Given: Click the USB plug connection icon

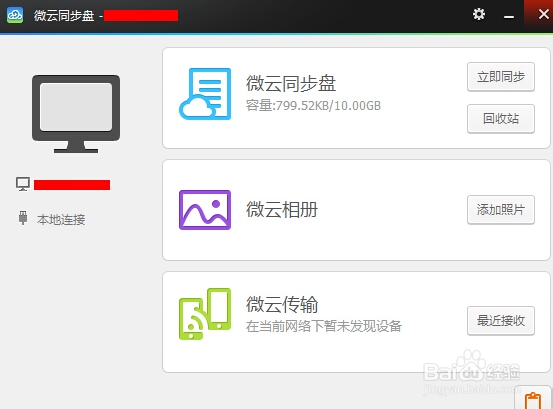Looking at the screenshot, I should point(23,218).
